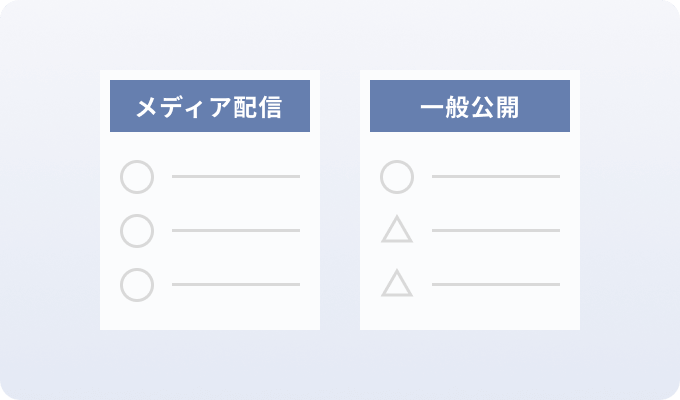Click second gray line in メディア配信 card
Screen dimensions: 680x400
[236, 230]
